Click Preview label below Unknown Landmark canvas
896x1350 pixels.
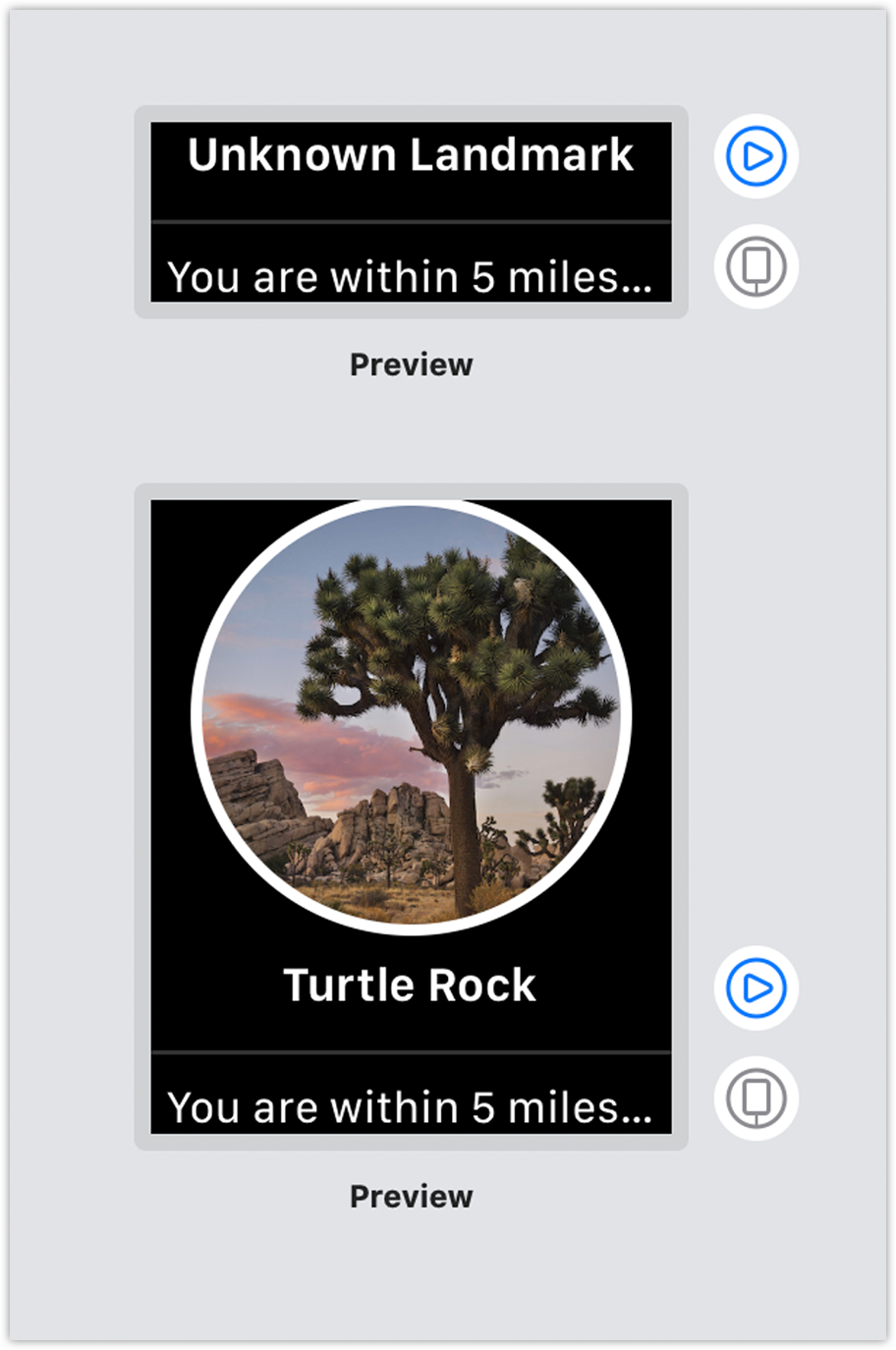[x=411, y=365]
